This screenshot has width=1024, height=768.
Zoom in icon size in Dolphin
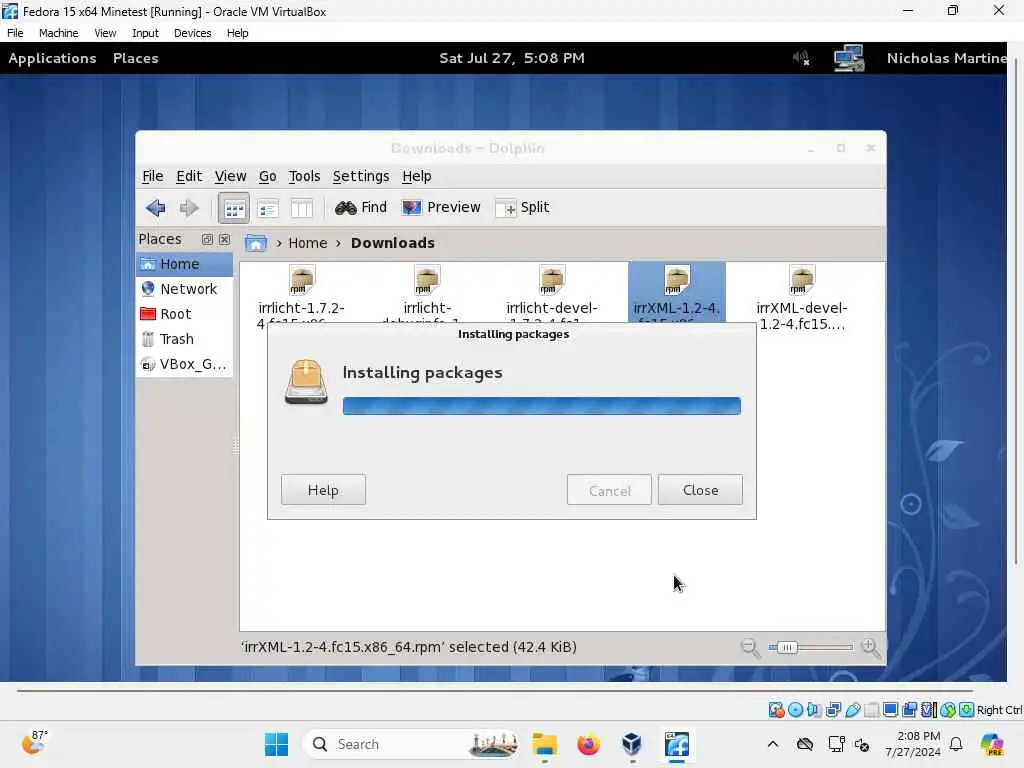[871, 648]
